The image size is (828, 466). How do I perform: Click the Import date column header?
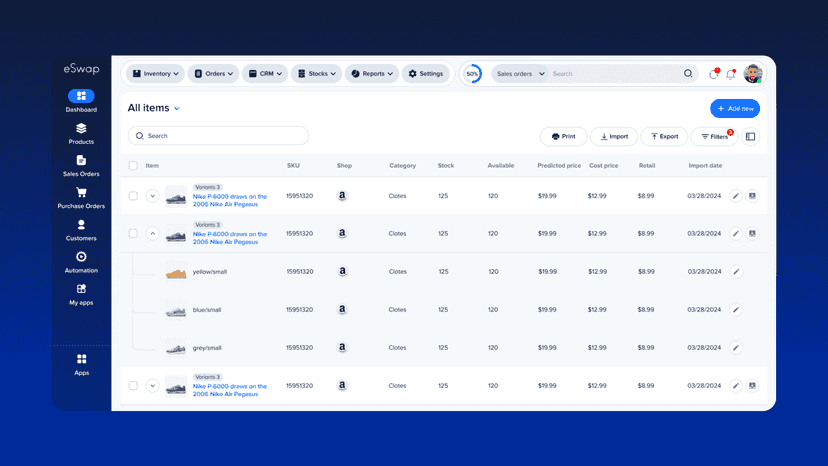705,166
